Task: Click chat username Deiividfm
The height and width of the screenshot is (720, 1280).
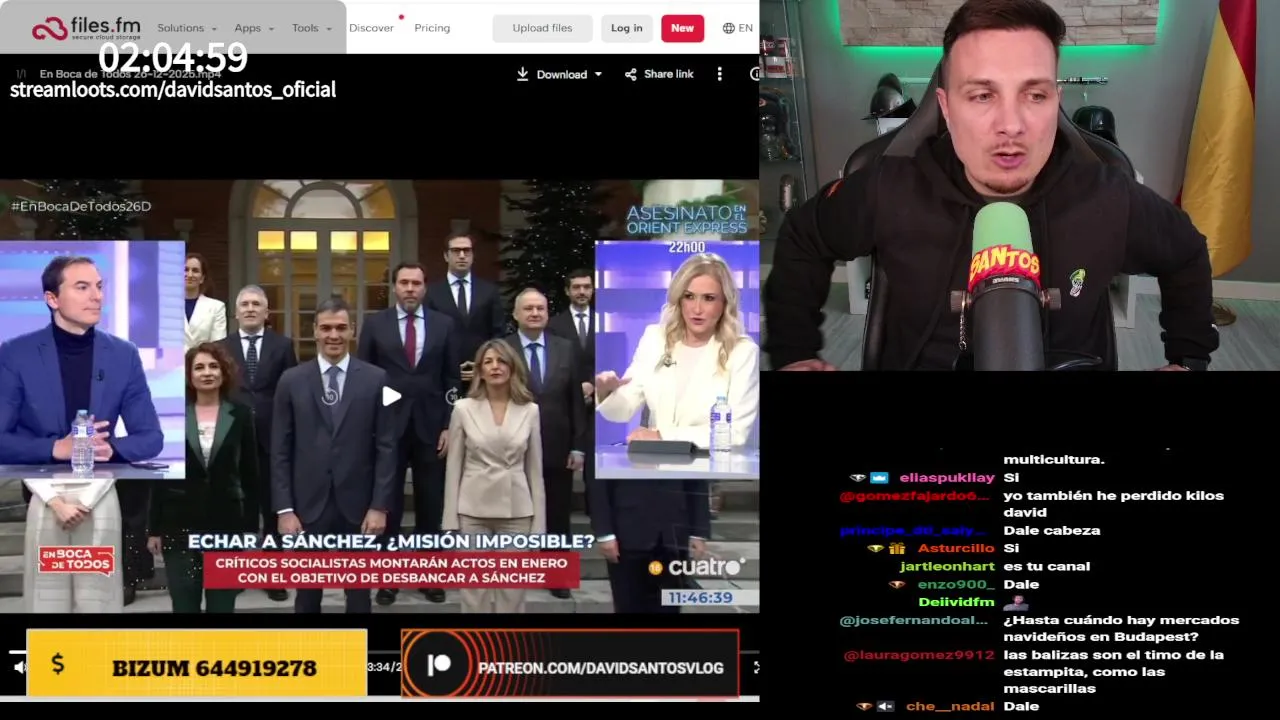Action: click(x=956, y=602)
